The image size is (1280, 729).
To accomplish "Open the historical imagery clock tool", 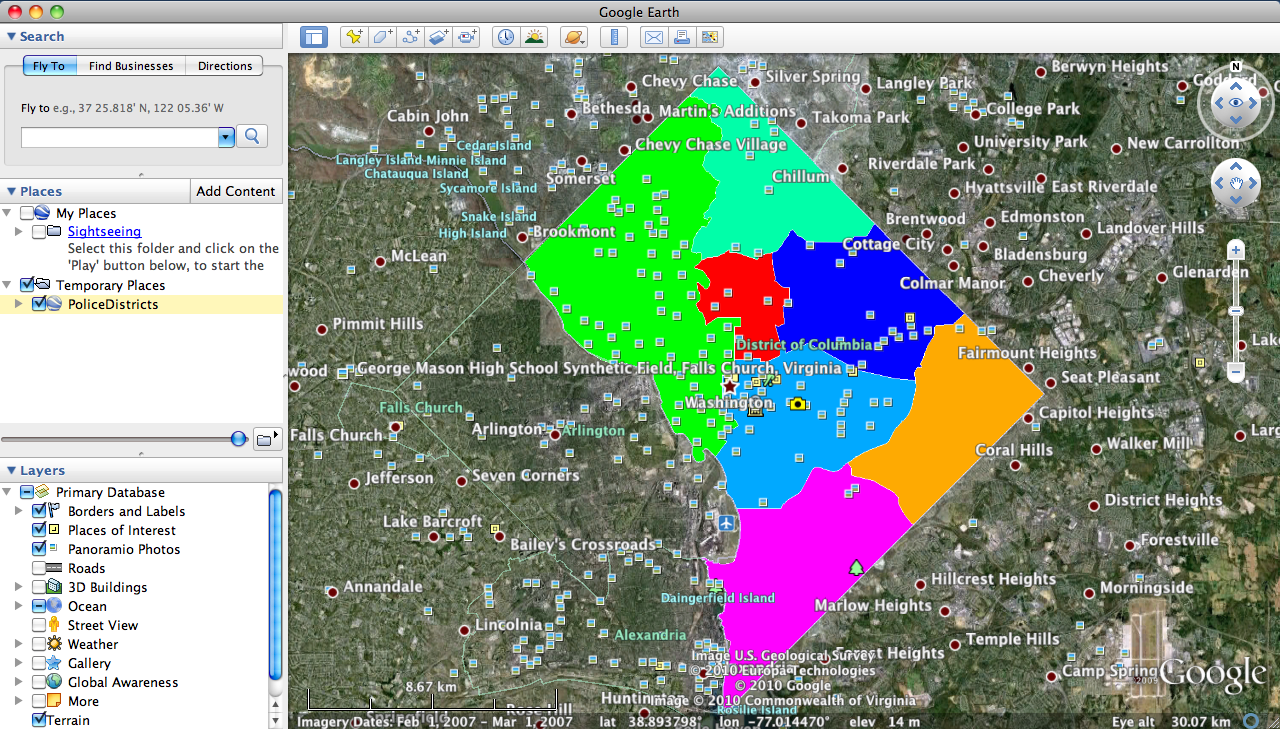I will coord(506,37).
